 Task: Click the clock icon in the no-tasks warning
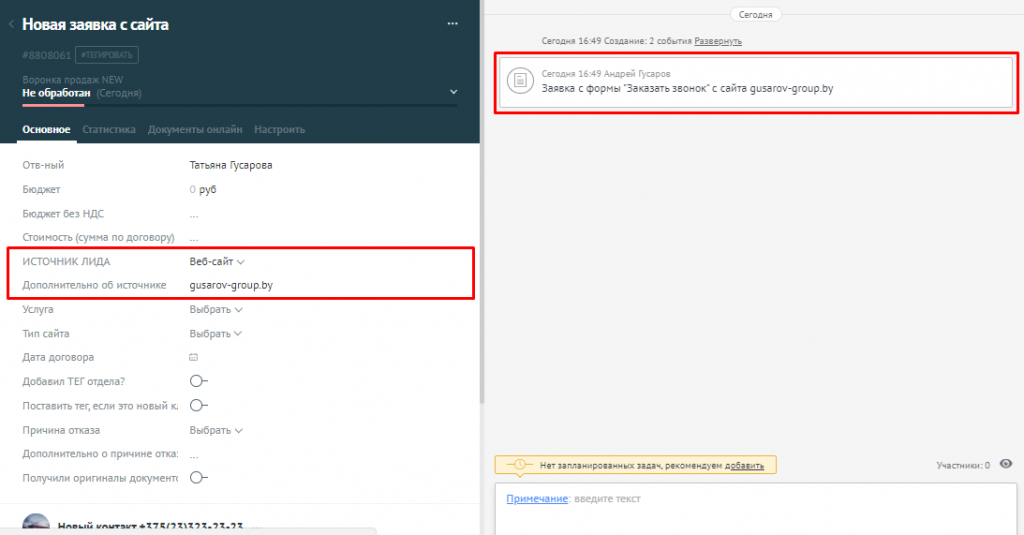519,465
